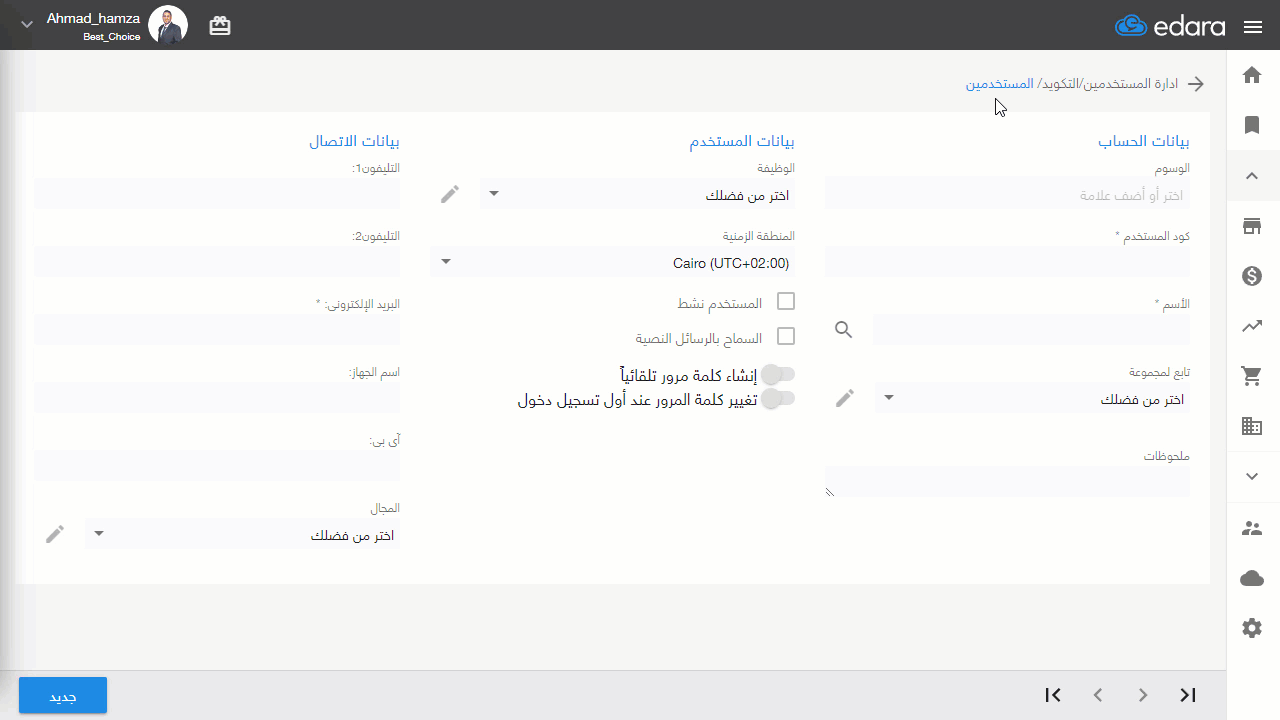Click the back arrow beside the breadcrumb
This screenshot has width=1280, height=720.
pyautogui.click(x=1195, y=84)
